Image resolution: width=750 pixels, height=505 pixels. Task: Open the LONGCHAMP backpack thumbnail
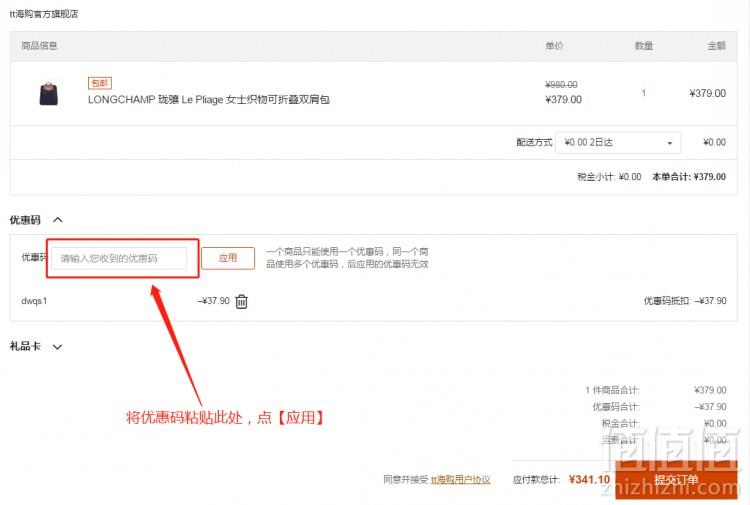coord(49,94)
